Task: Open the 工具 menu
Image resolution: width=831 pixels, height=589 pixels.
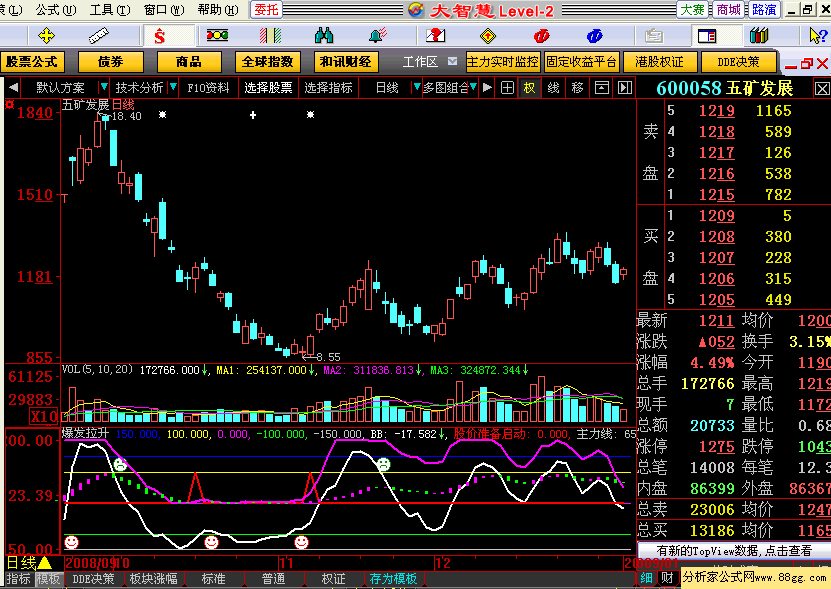Action: pyautogui.click(x=110, y=10)
